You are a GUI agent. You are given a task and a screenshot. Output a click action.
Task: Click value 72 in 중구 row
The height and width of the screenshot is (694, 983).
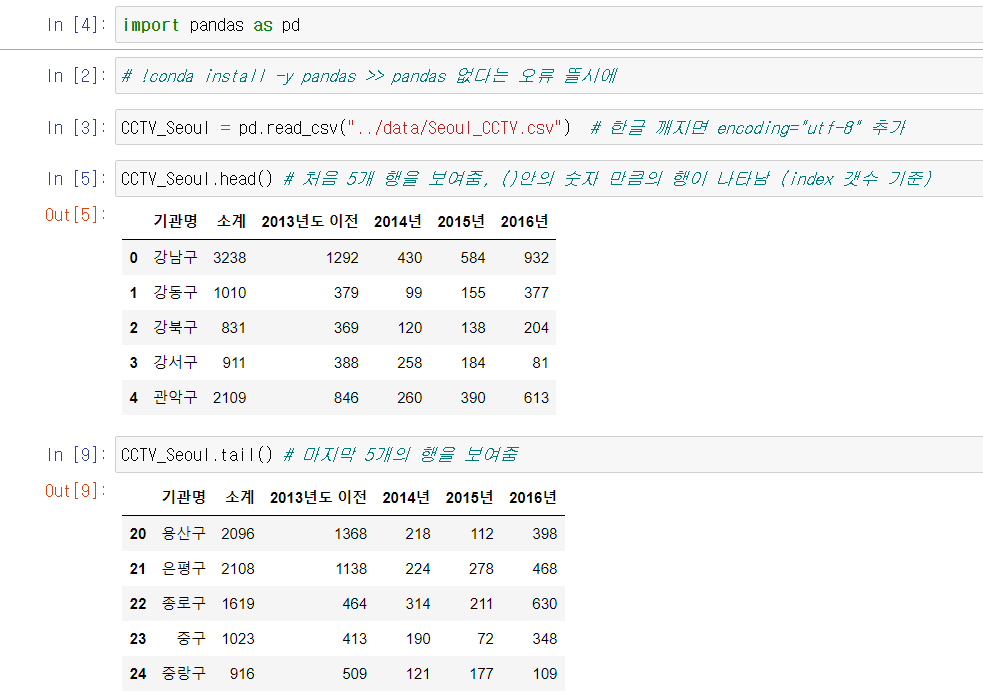coord(485,639)
